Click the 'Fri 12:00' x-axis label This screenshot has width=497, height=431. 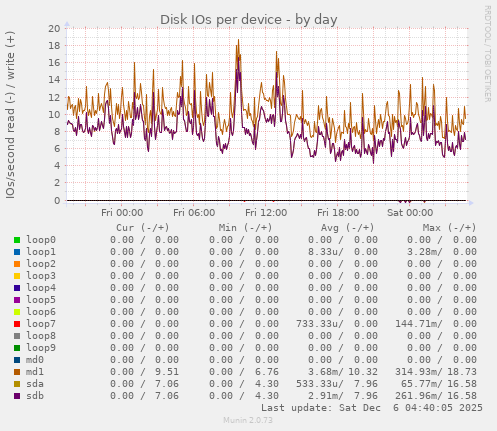(x=266, y=213)
